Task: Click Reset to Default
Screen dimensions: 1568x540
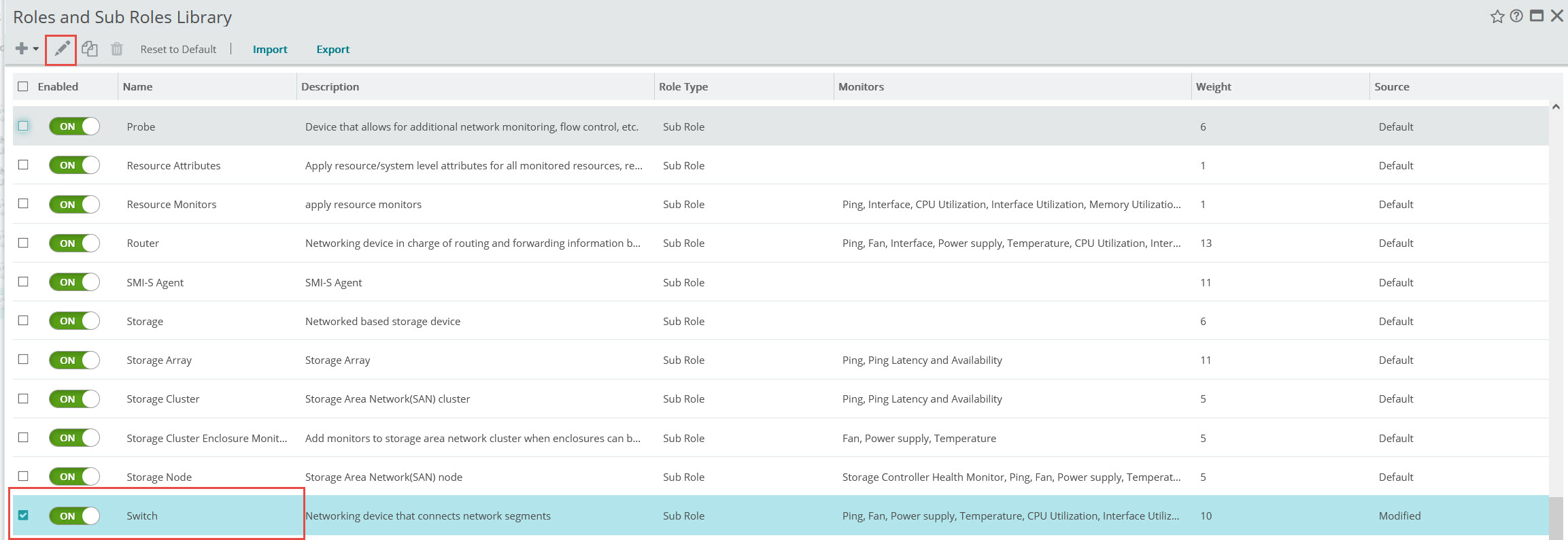Action: [178, 49]
